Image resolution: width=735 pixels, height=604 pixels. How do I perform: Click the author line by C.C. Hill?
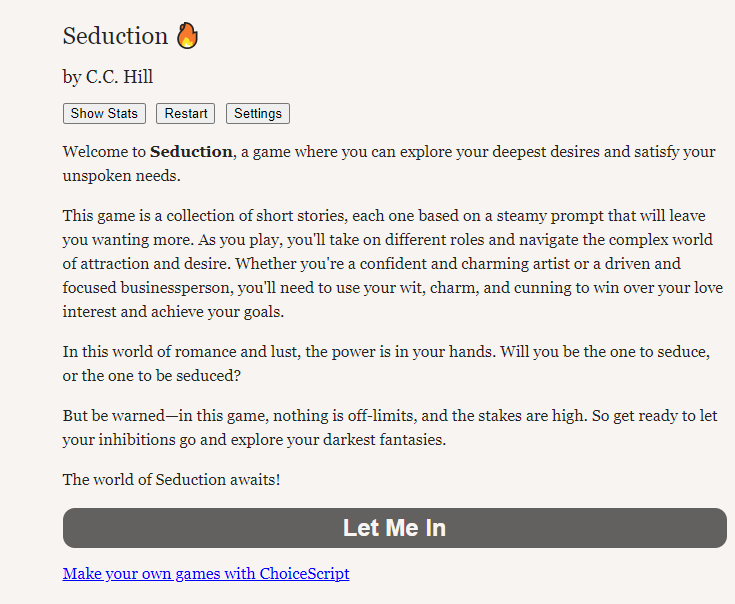pos(108,76)
